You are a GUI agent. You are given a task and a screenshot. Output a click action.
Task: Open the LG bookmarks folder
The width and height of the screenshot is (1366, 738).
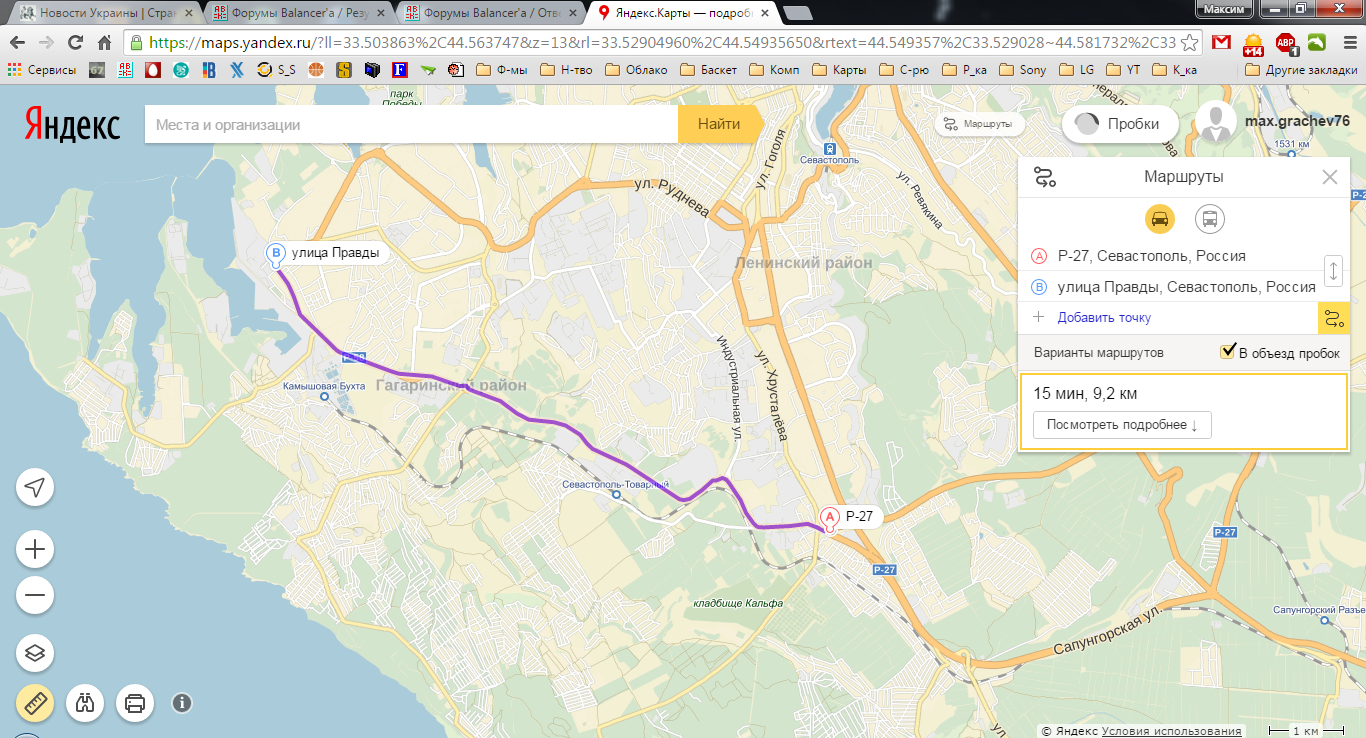[x=1078, y=70]
